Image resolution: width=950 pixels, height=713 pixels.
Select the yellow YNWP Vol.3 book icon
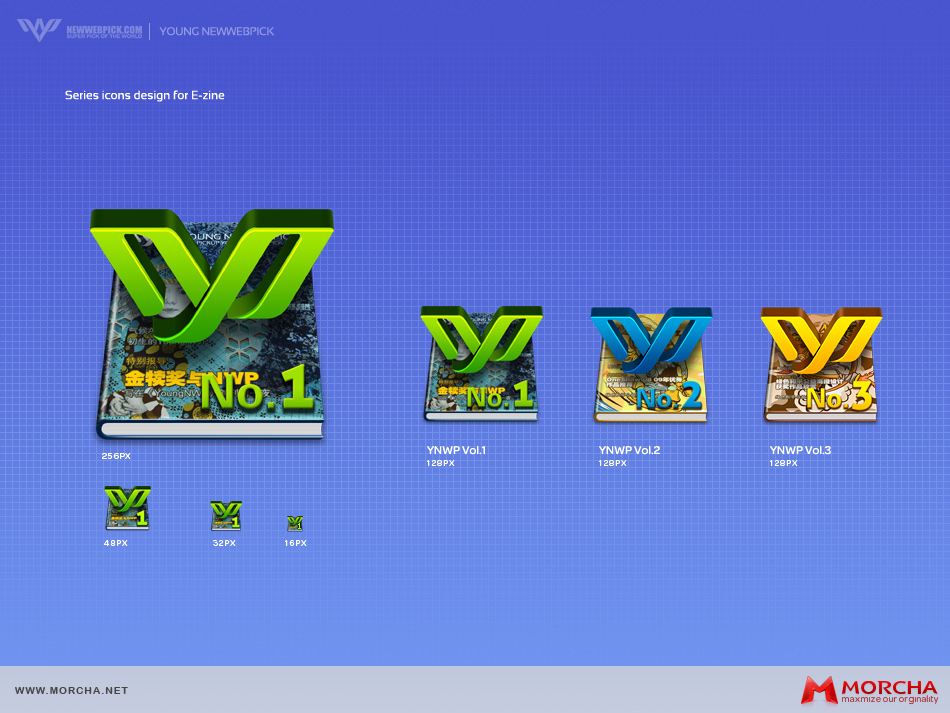click(821, 364)
